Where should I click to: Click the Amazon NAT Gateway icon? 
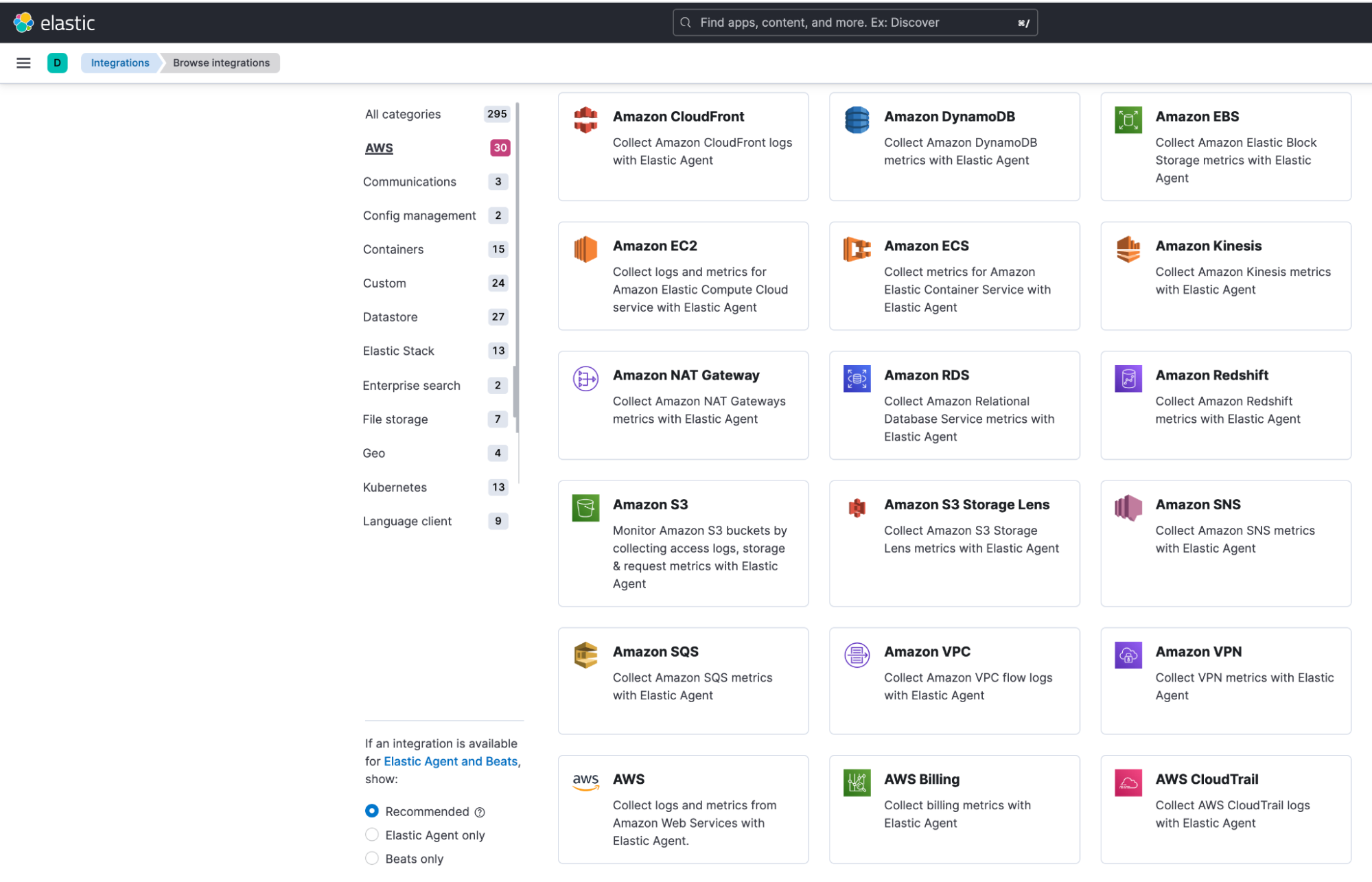point(585,378)
